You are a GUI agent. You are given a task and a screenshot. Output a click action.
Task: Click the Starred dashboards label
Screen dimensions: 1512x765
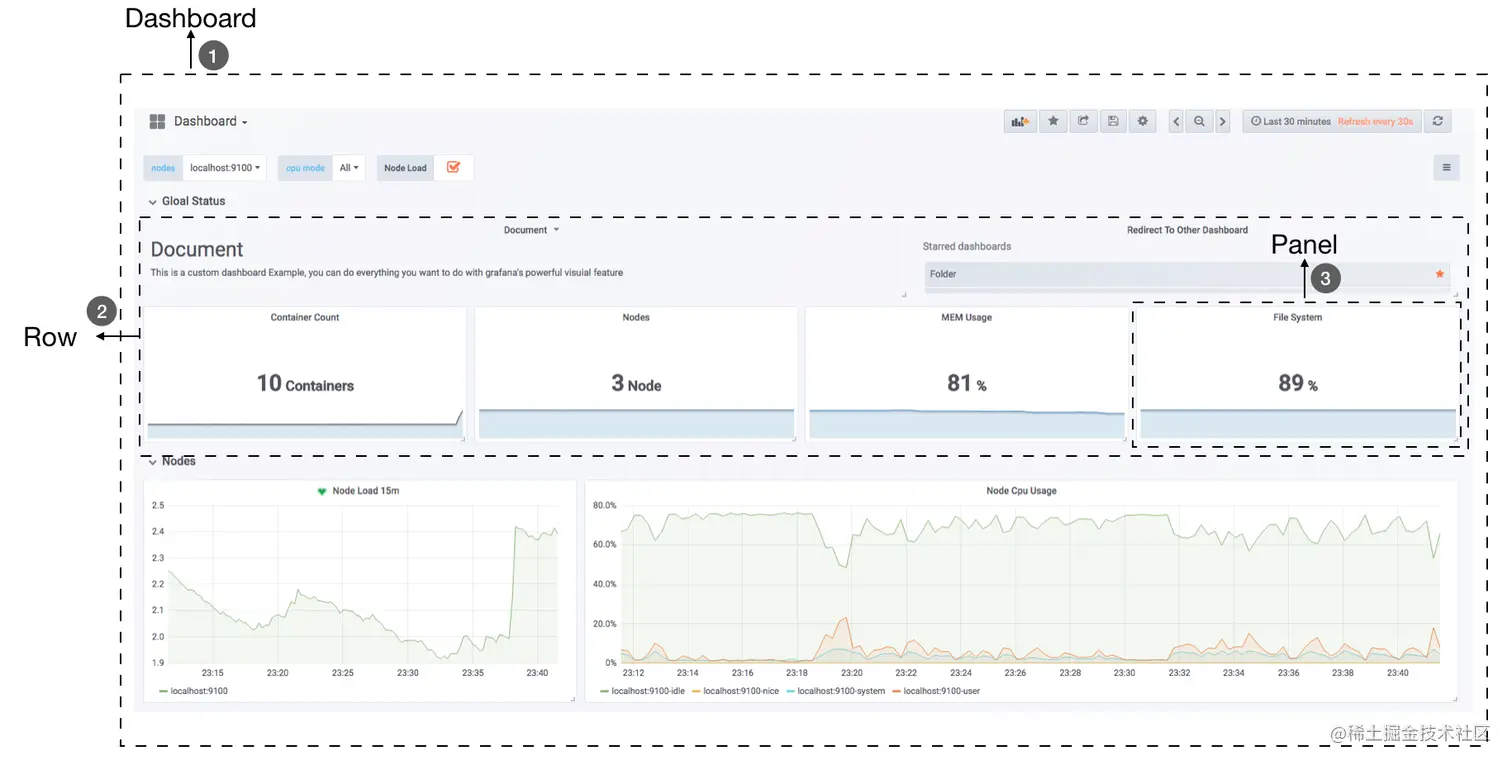[966, 246]
